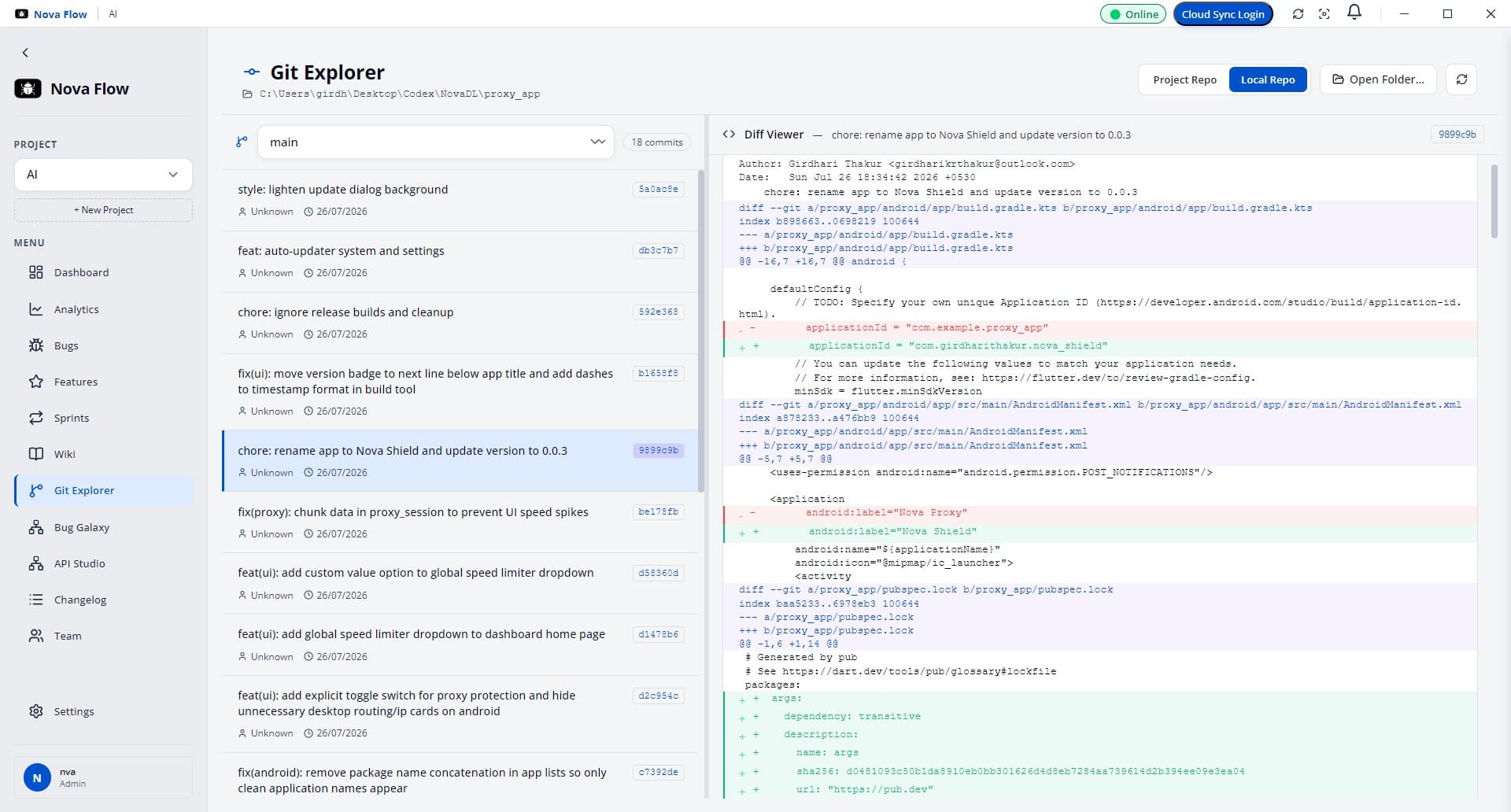Screen dimensions: 1511x812
Task: Open the Wiki menu item label
Action: coord(65,454)
